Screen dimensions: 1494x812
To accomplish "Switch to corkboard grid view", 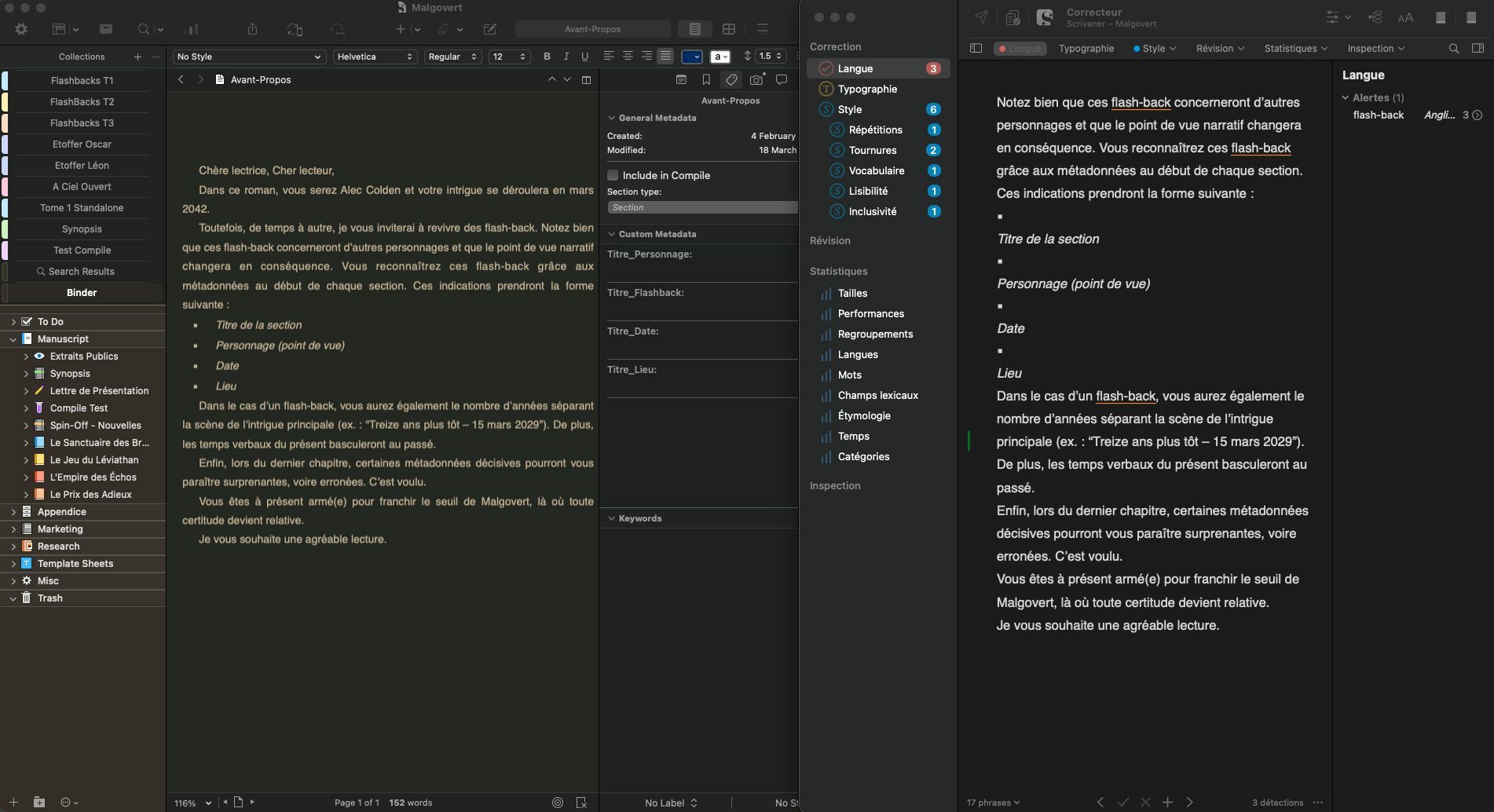I will (x=729, y=29).
